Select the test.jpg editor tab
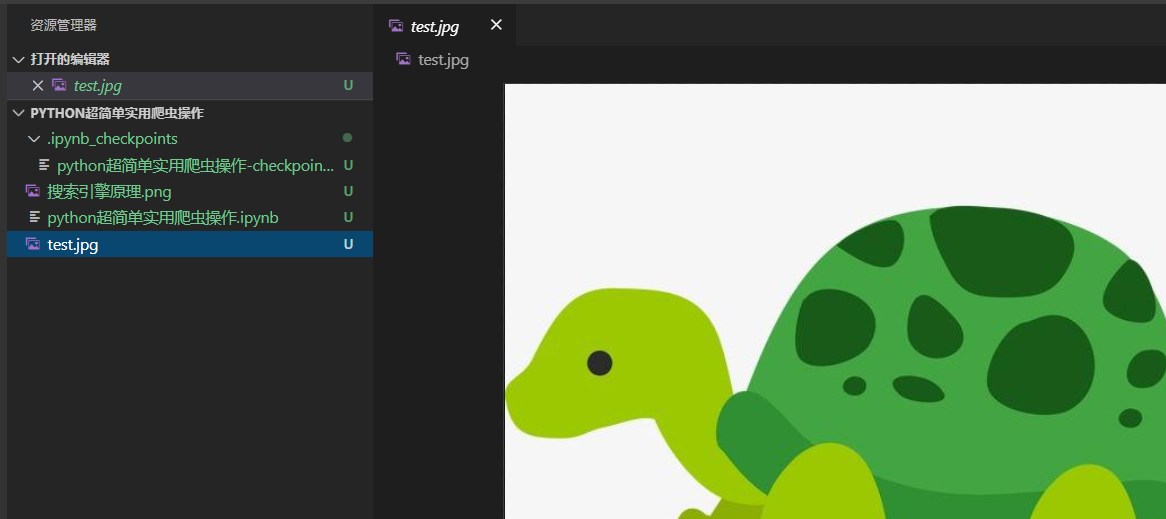The width and height of the screenshot is (1166, 519). (x=445, y=25)
